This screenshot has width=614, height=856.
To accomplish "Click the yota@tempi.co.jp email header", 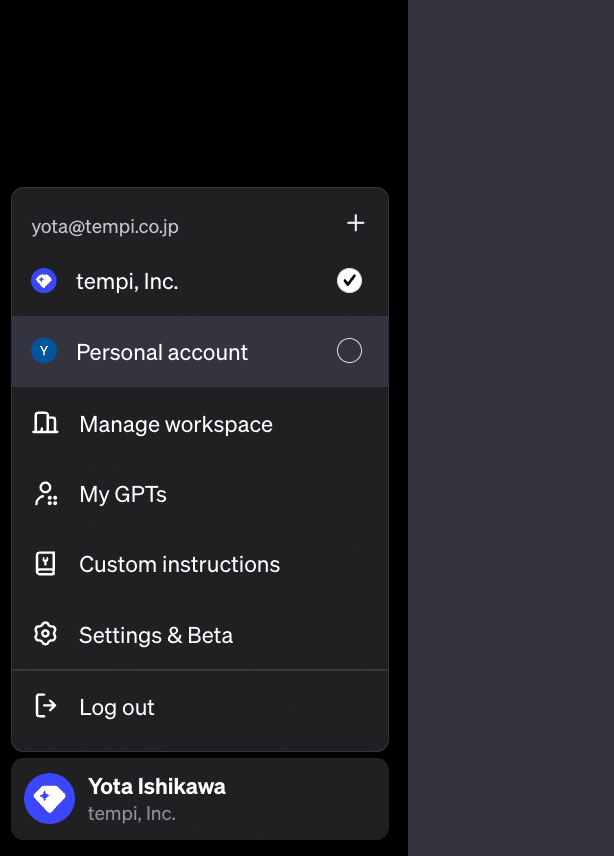I will [105, 227].
